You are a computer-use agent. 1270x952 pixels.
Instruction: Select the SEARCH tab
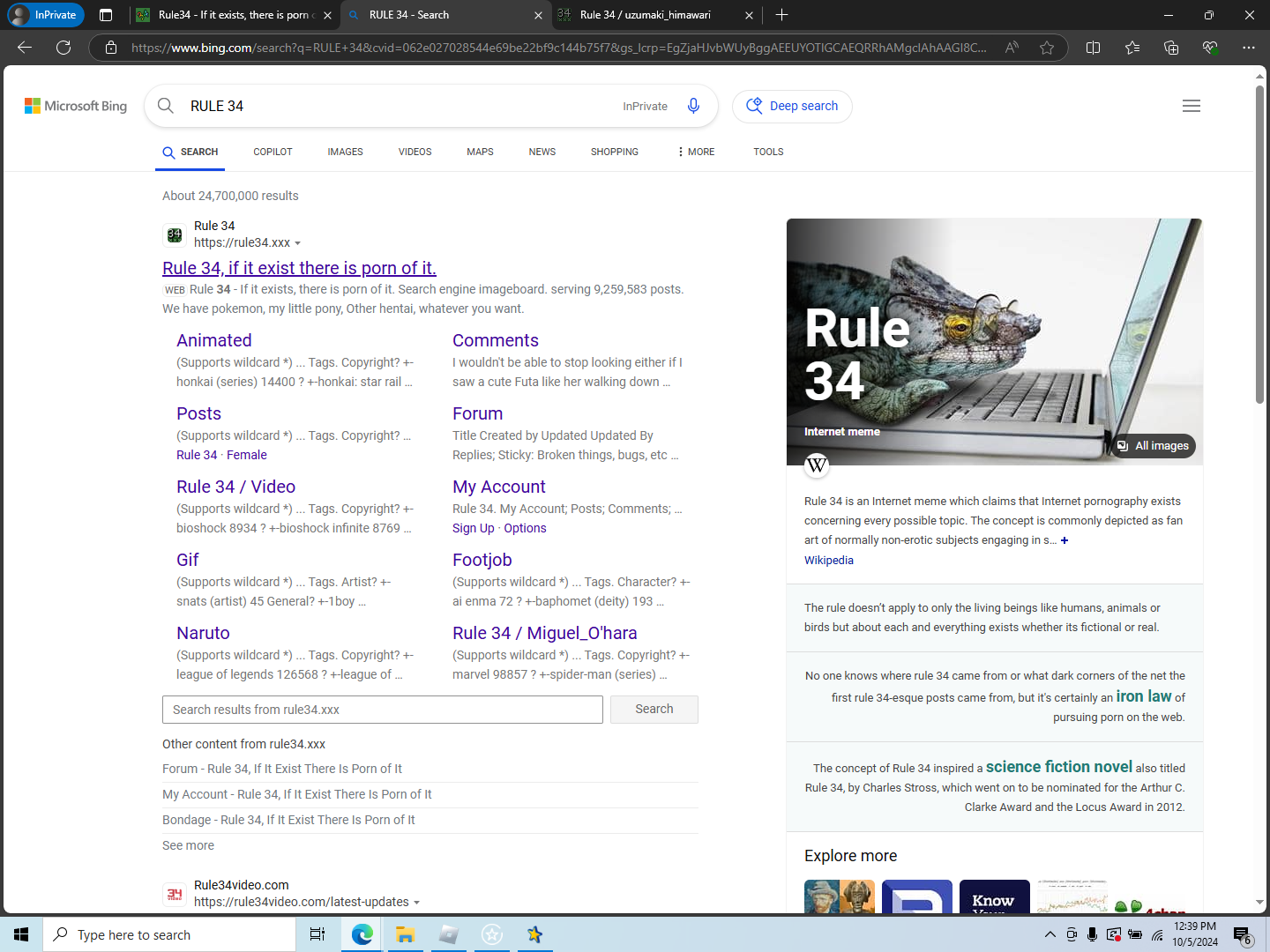[190, 152]
